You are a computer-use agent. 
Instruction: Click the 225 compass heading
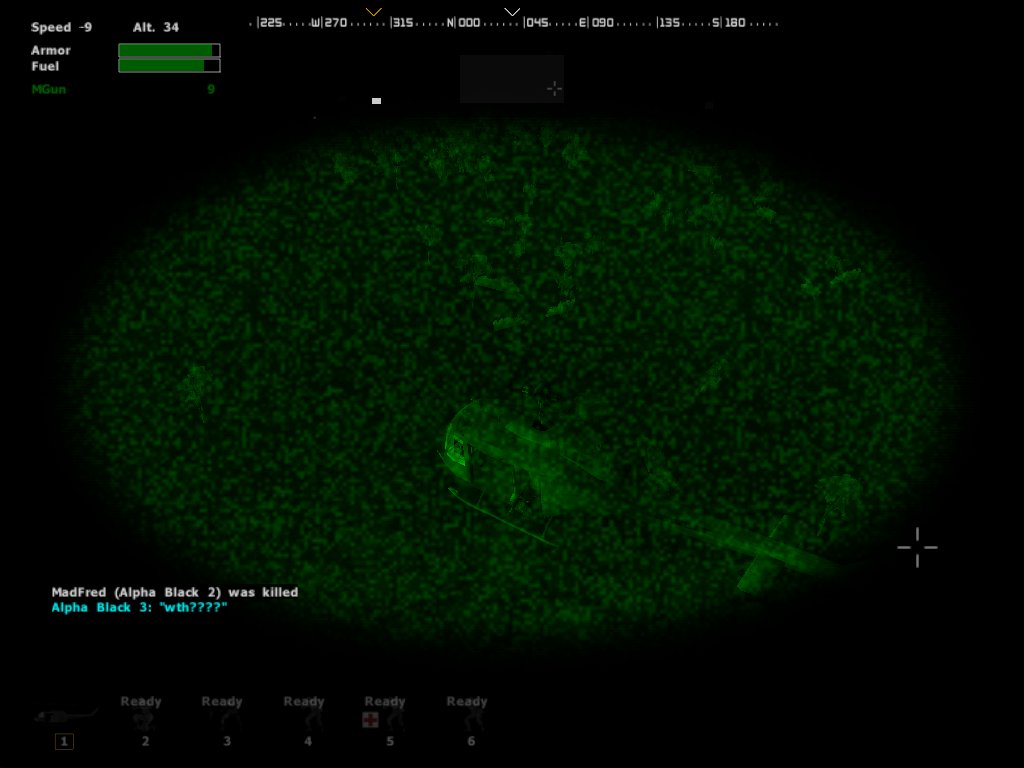pyautogui.click(x=270, y=23)
